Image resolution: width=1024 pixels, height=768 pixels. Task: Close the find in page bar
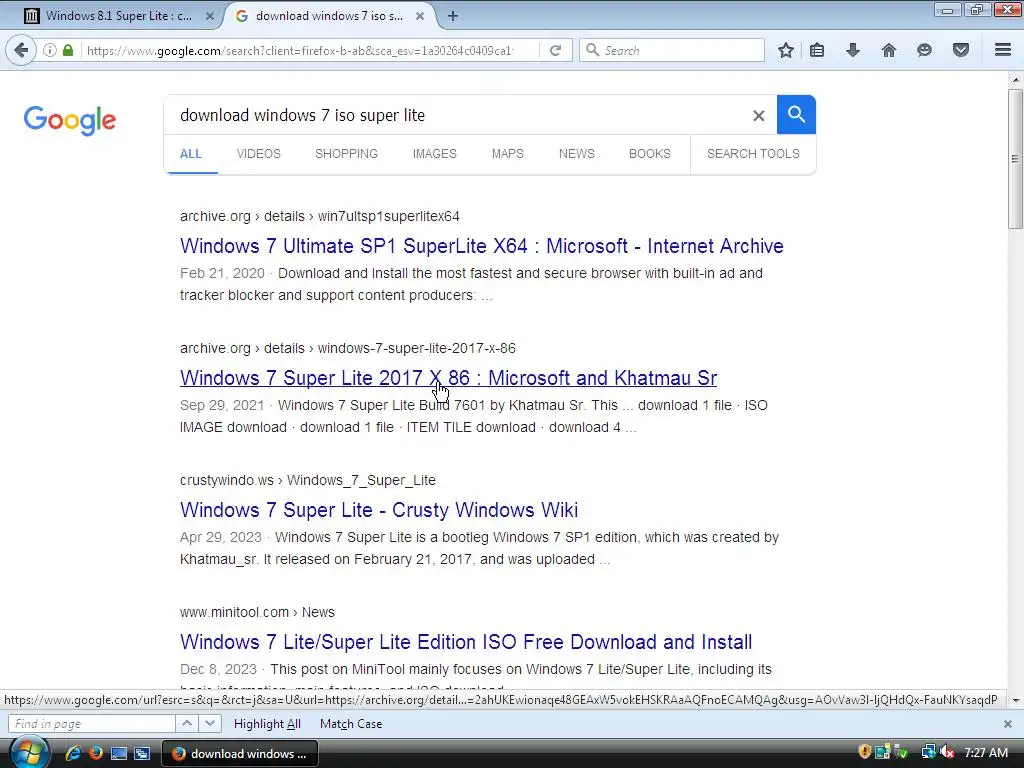(1008, 724)
